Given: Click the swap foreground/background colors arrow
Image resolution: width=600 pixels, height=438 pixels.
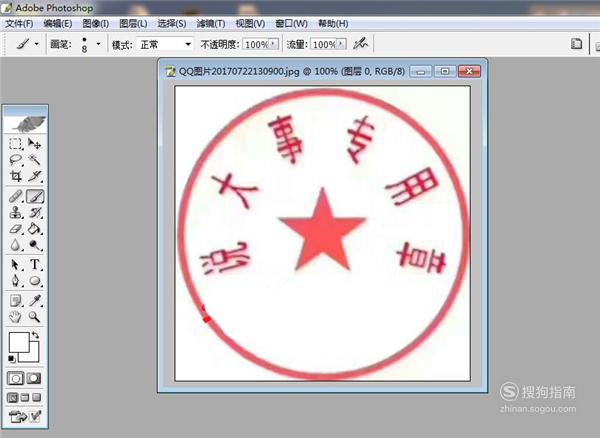Looking at the screenshot, I should click(37, 336).
